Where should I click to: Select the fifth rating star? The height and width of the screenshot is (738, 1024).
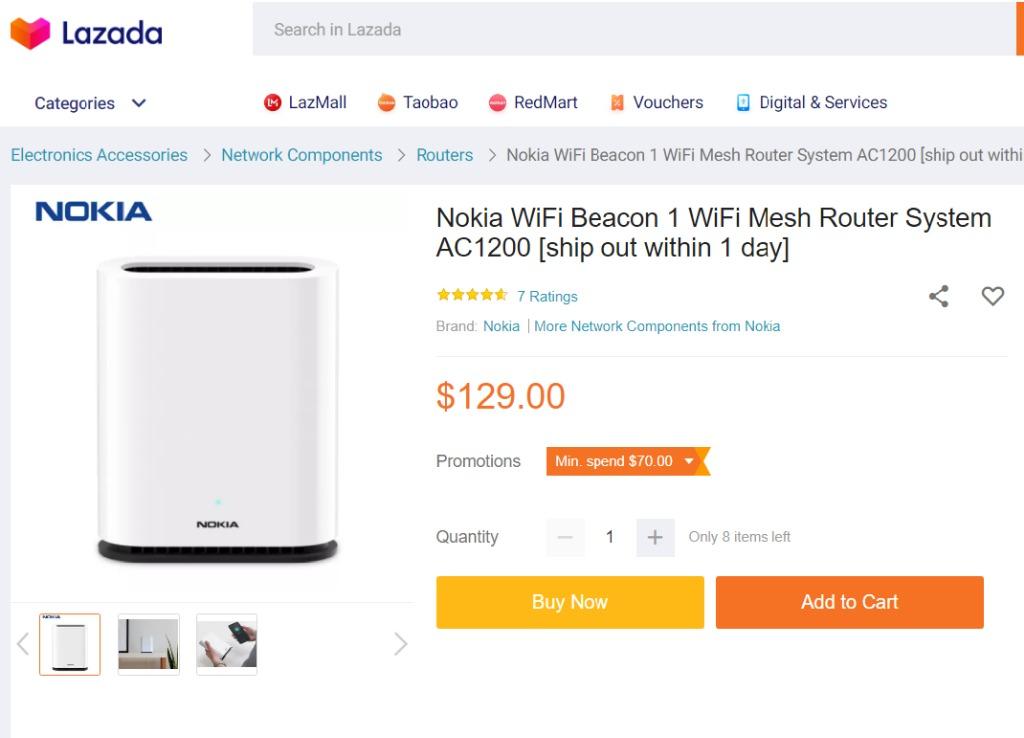pos(501,295)
